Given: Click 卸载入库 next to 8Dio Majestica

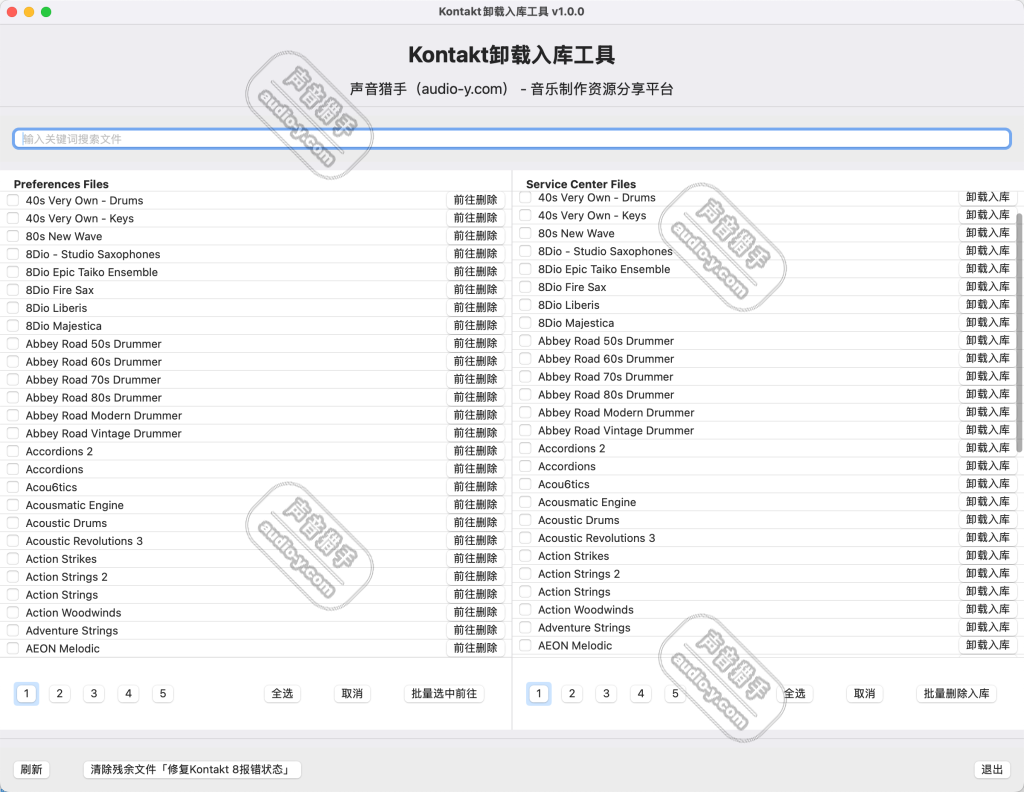Looking at the screenshot, I should [988, 322].
